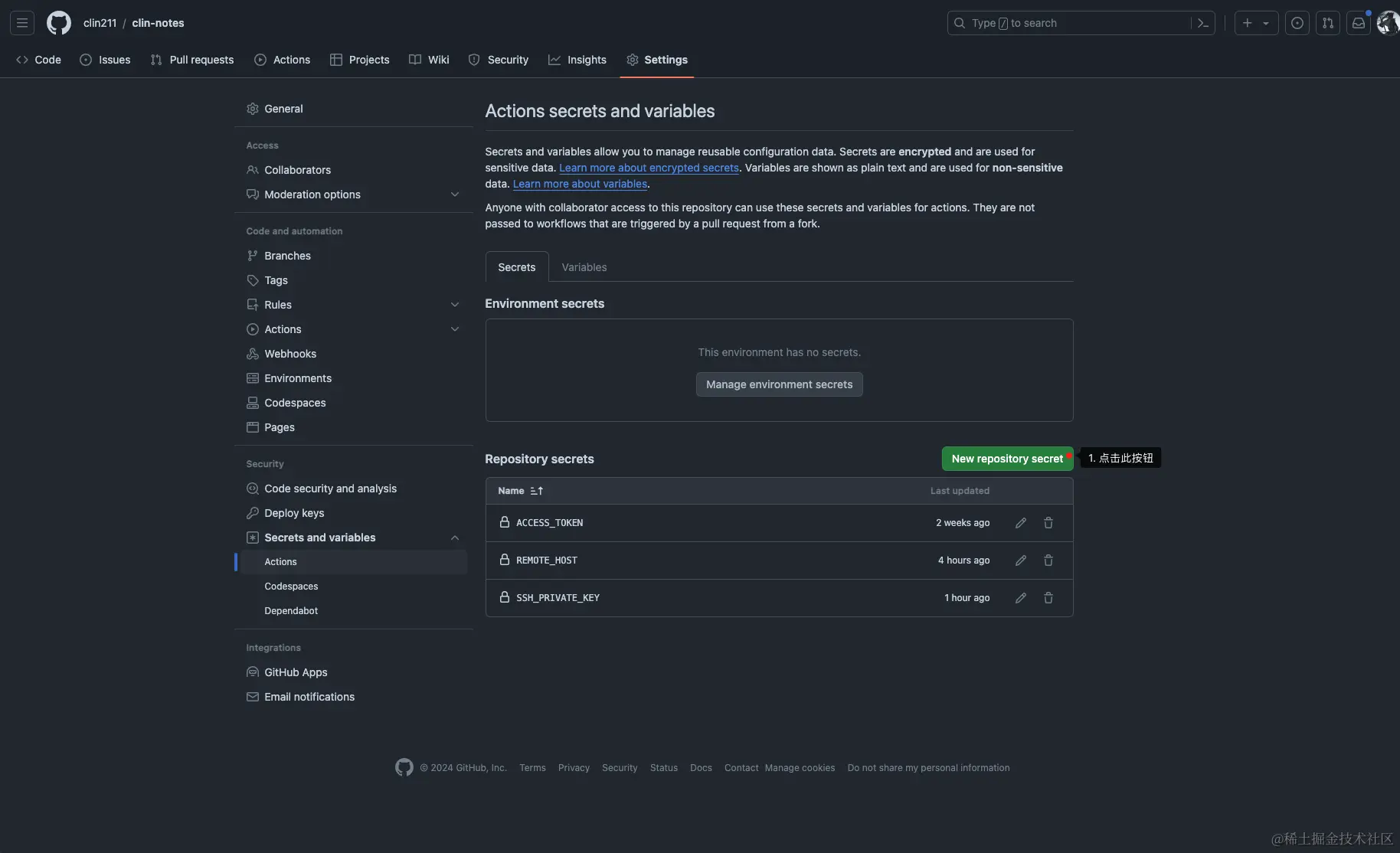Image resolution: width=1400 pixels, height=853 pixels.
Task: Open the Docs footer link
Action: (701, 768)
